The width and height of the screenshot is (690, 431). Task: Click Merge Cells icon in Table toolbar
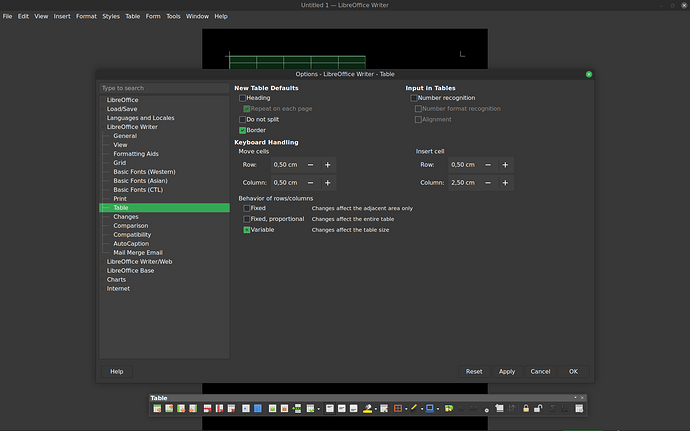272,409
